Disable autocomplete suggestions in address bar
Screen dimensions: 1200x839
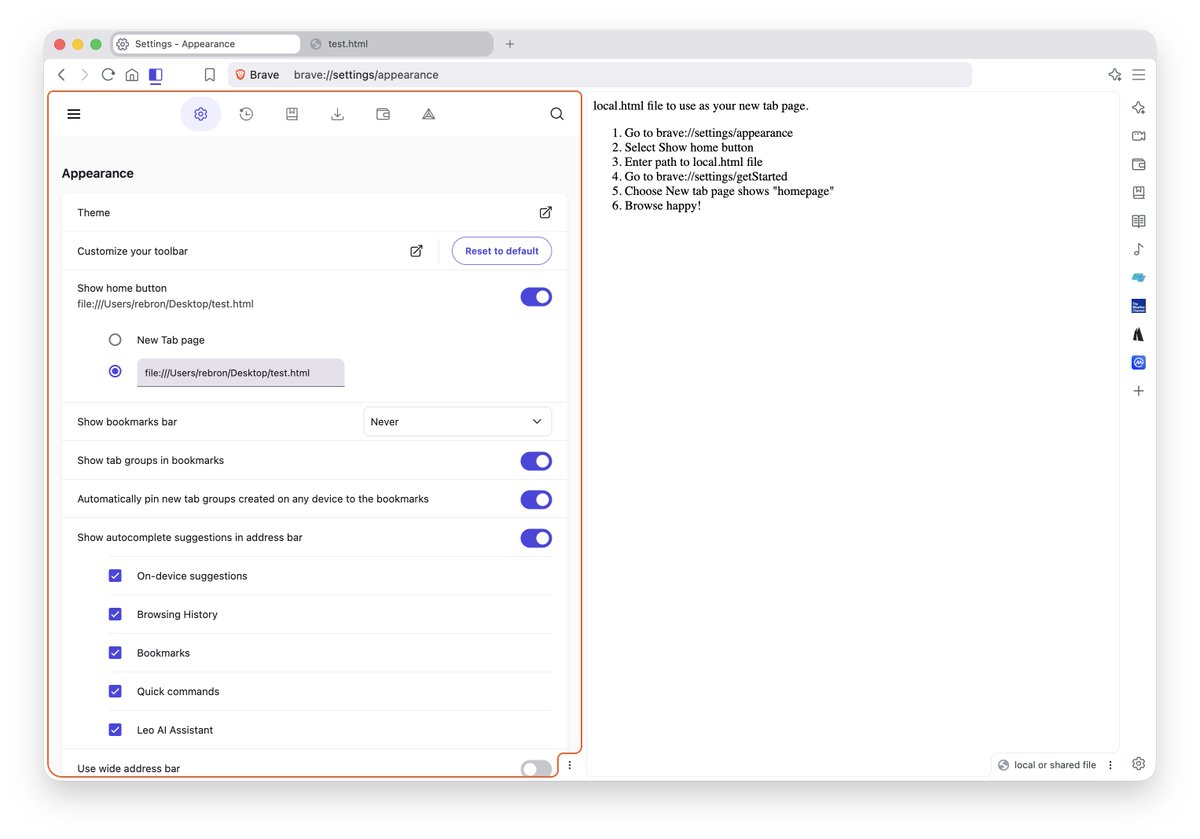click(x=536, y=538)
